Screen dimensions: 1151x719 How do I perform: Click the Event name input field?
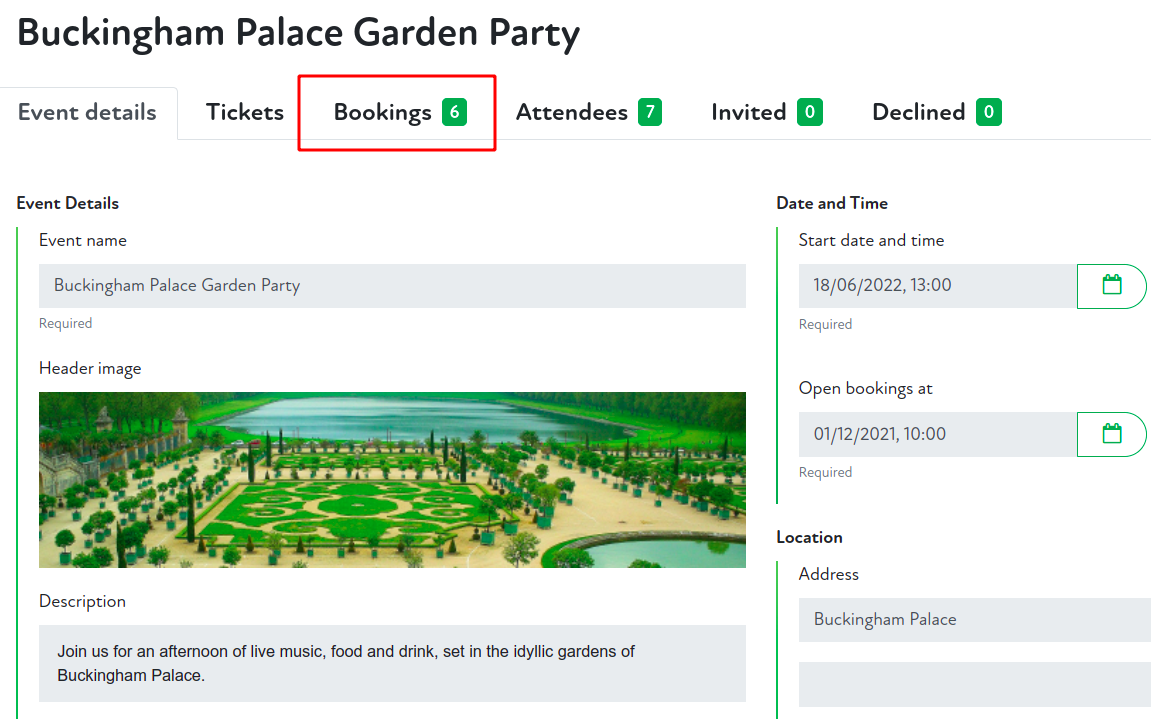(392, 286)
